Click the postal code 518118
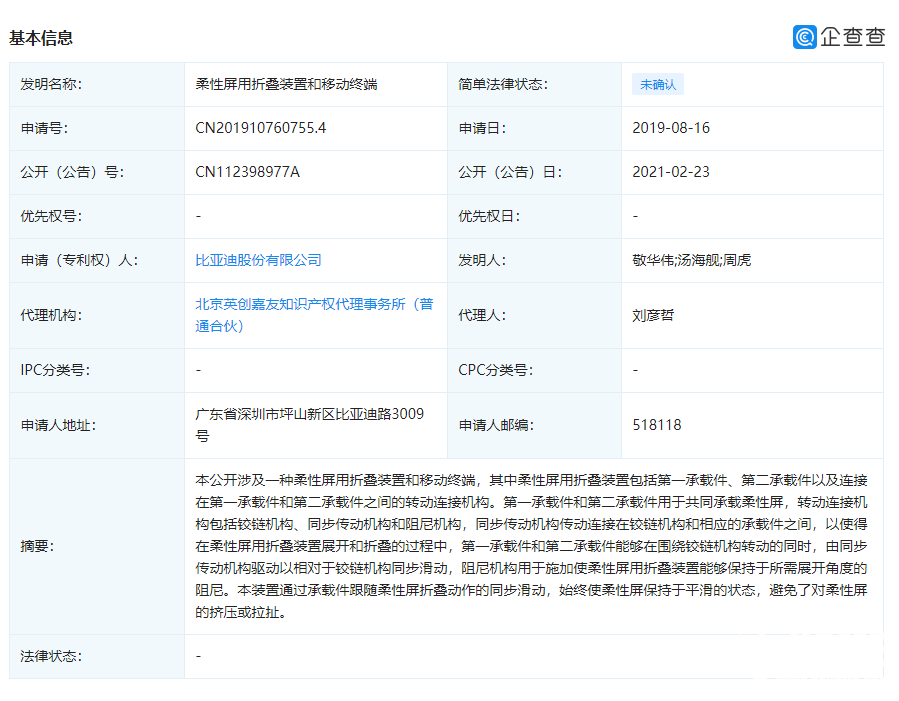This screenshot has height=701, width=899. [657, 425]
